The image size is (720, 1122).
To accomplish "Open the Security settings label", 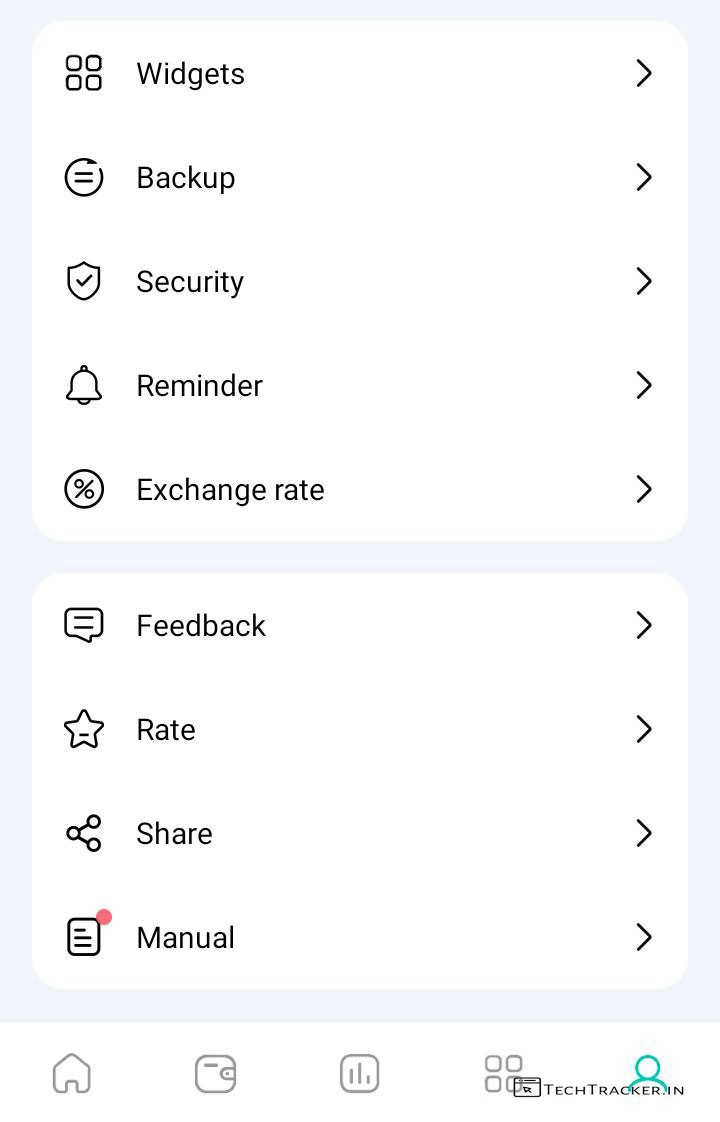I will (x=190, y=281).
